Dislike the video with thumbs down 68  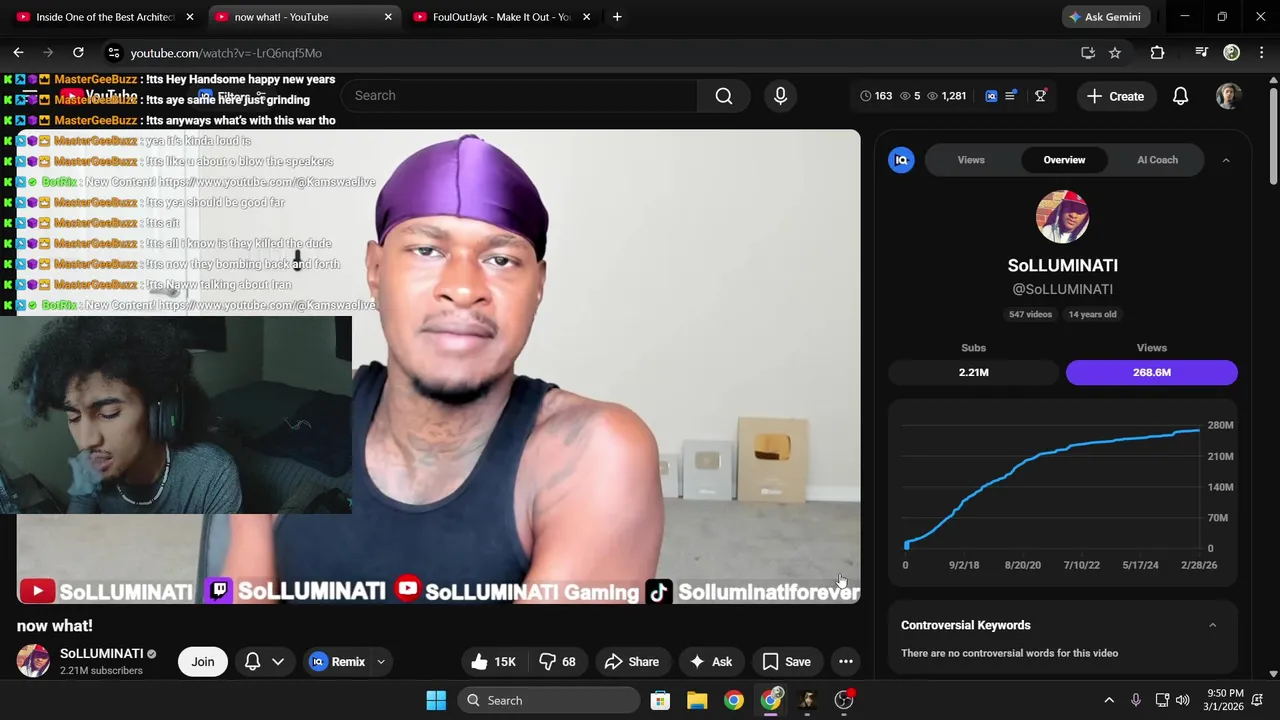pos(558,662)
